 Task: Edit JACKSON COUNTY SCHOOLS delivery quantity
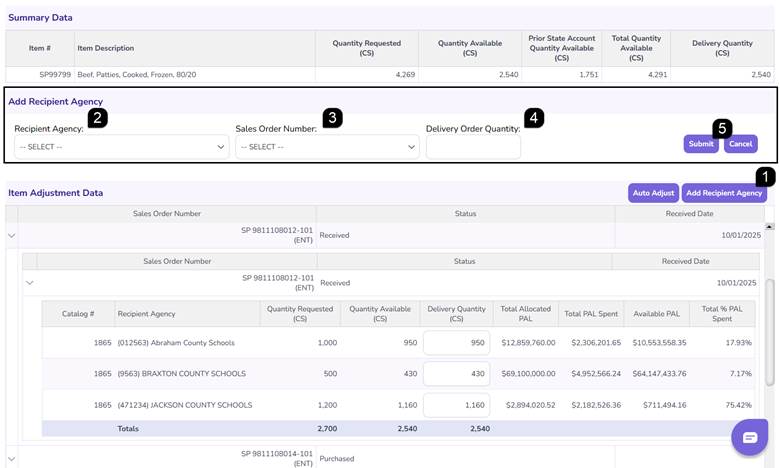(x=456, y=405)
